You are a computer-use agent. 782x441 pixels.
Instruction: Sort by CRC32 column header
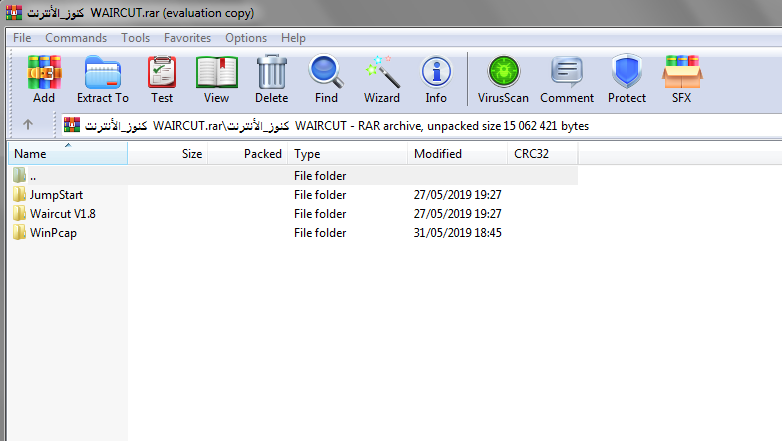pos(543,154)
